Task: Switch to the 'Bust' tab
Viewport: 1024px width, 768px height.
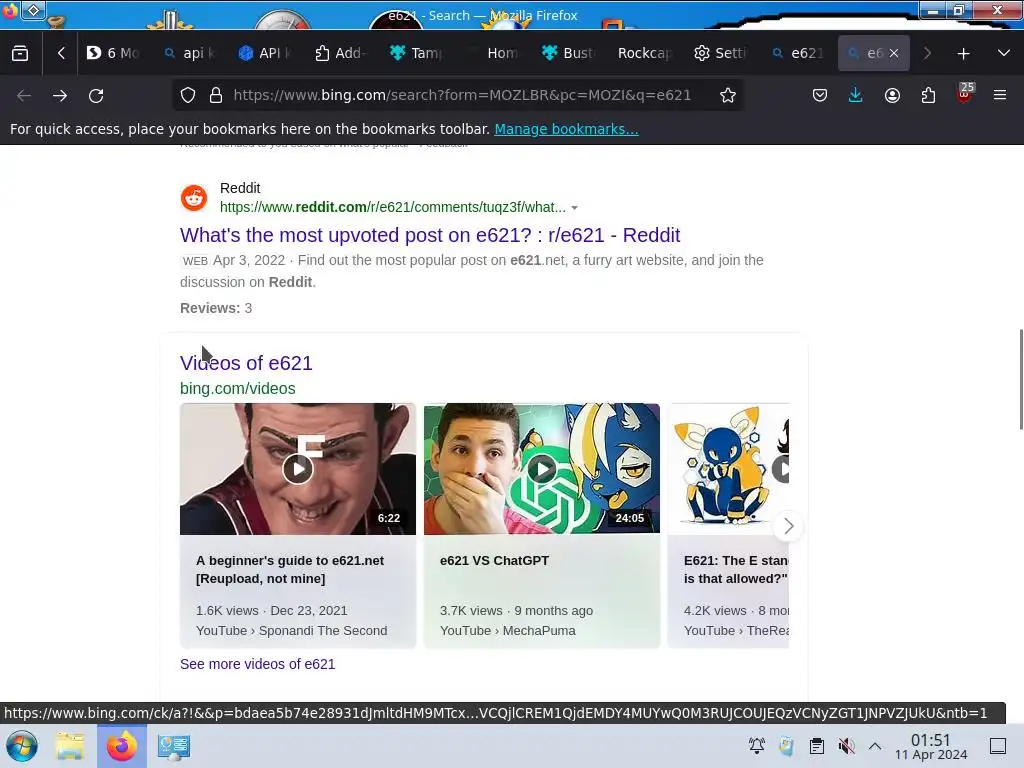Action: (x=568, y=53)
